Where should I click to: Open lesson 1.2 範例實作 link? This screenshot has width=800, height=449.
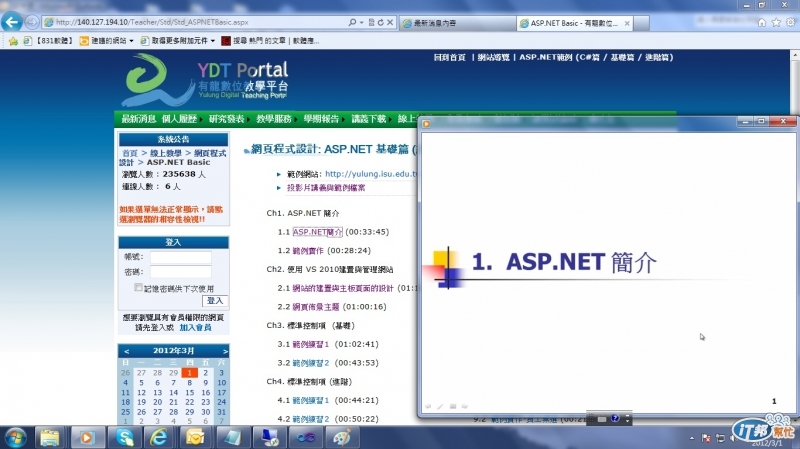tap(308, 251)
